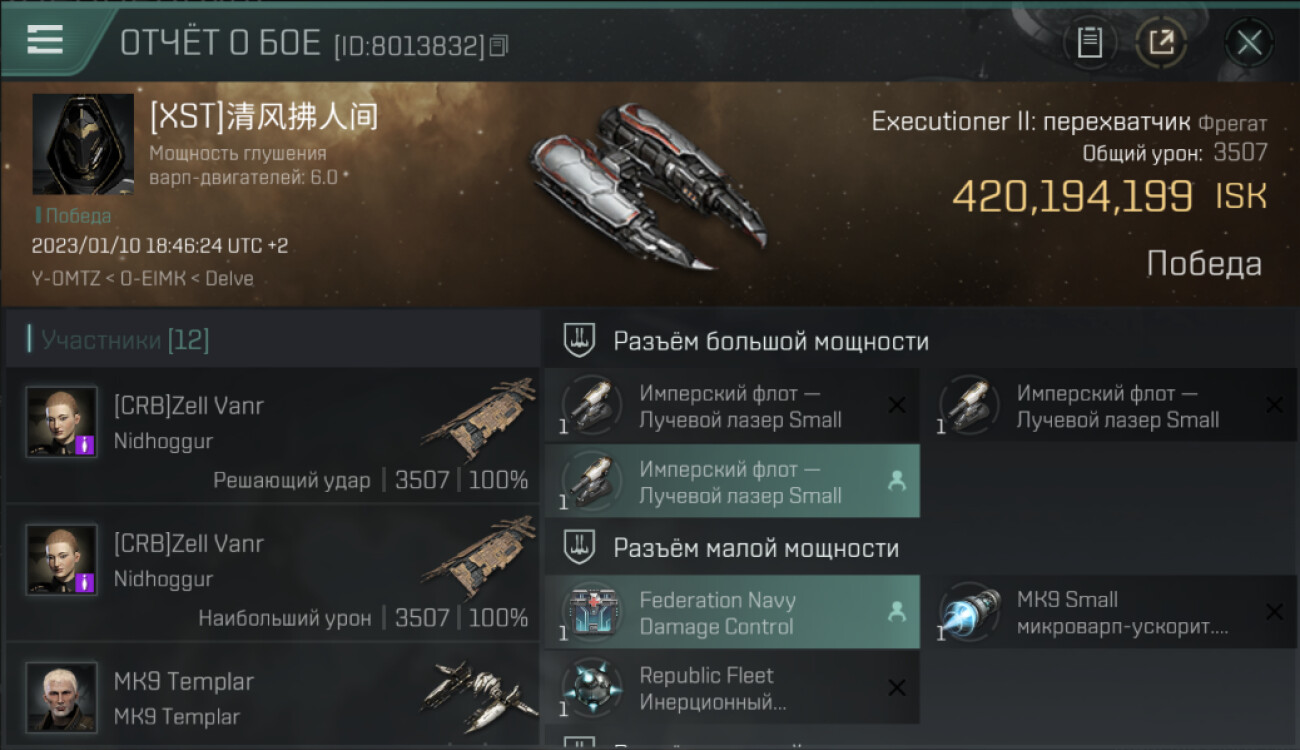Screen dimensions: 1300x750
Task: Click the share/export report icon
Action: [x=1161, y=42]
